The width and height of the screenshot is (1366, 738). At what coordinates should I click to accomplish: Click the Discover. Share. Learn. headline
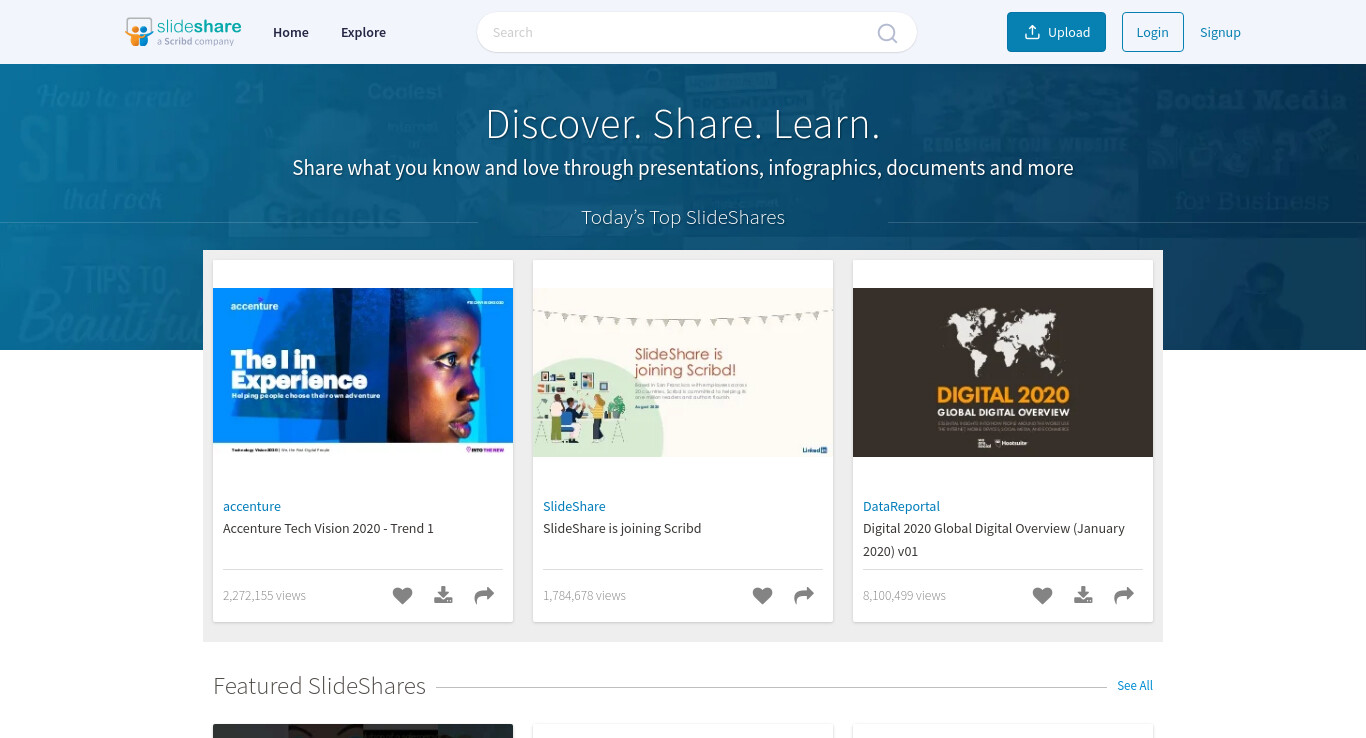tap(683, 124)
